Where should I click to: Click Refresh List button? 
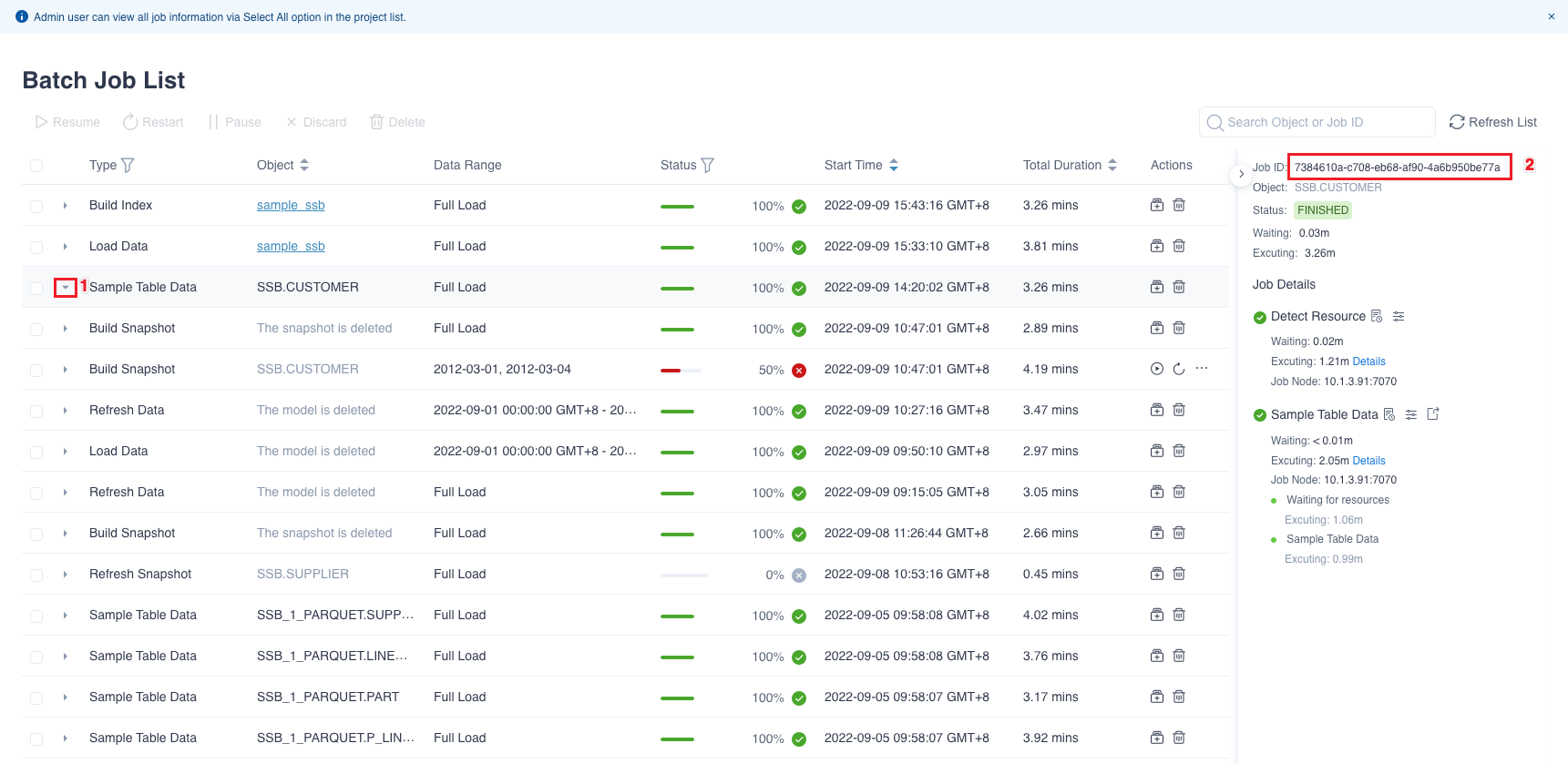(1493, 122)
